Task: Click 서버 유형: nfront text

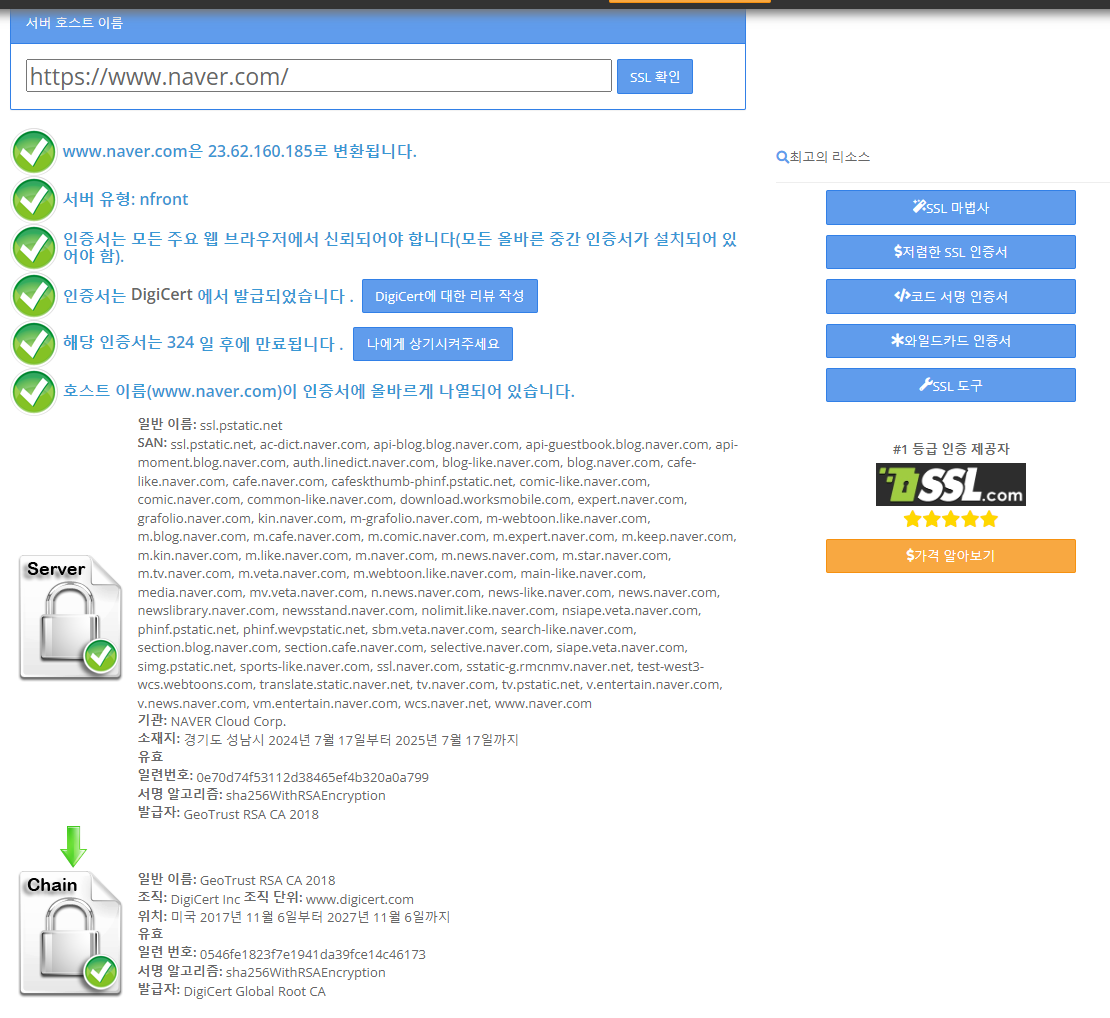Action: click(x=125, y=200)
